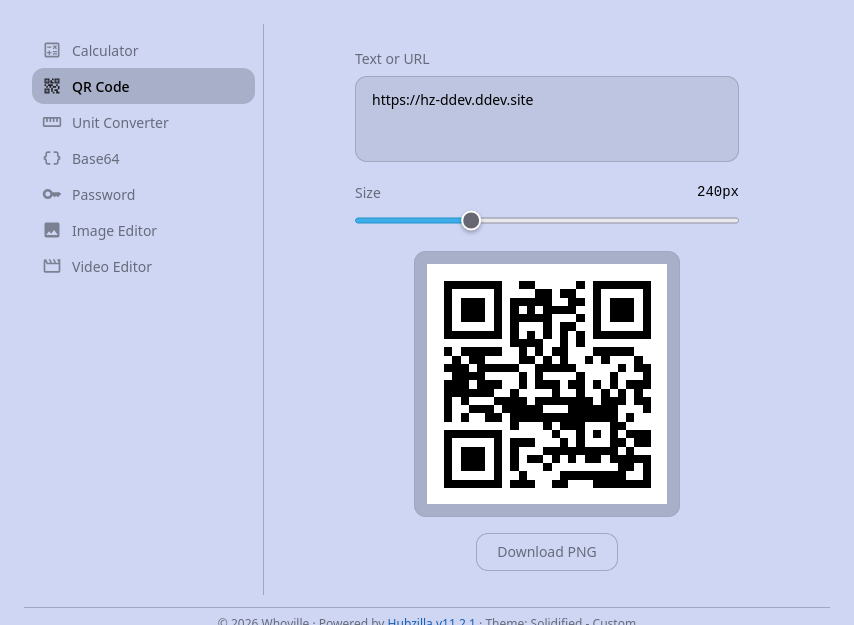The width and height of the screenshot is (854, 625).
Task: Click the Image Editor picture icon
Action: 52,230
